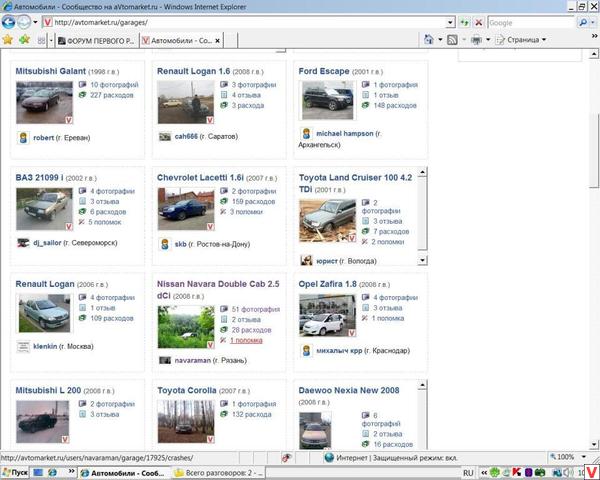Open the navaraman user link
The width and height of the screenshot is (600, 480).
(192, 360)
